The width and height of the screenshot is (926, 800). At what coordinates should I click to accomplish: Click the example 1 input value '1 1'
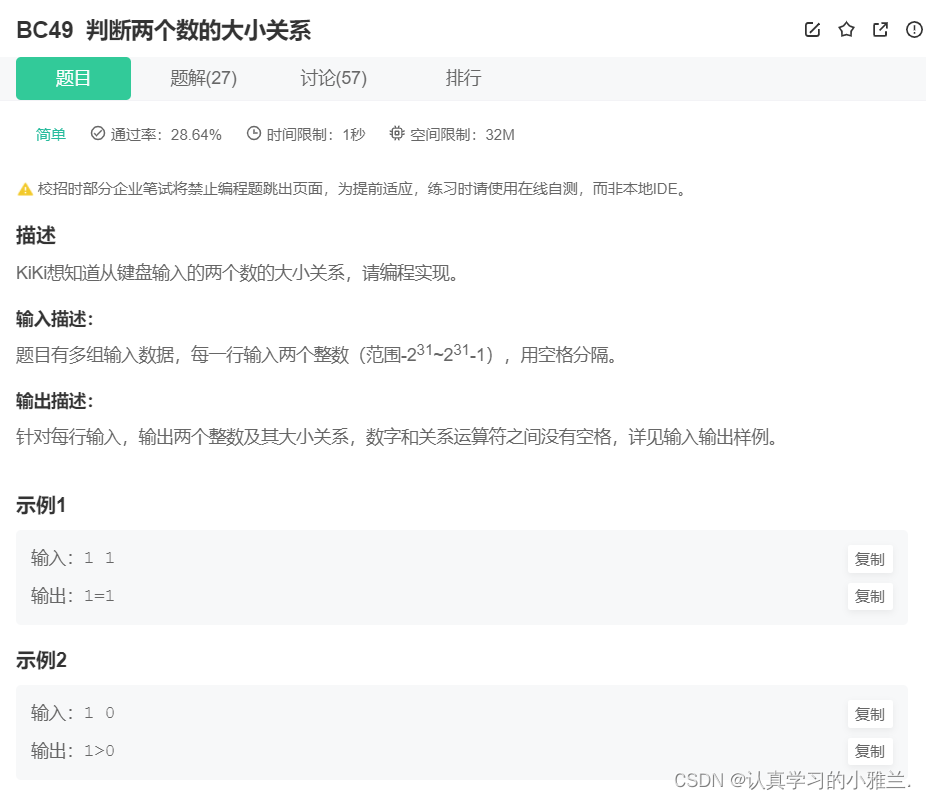pos(99,558)
